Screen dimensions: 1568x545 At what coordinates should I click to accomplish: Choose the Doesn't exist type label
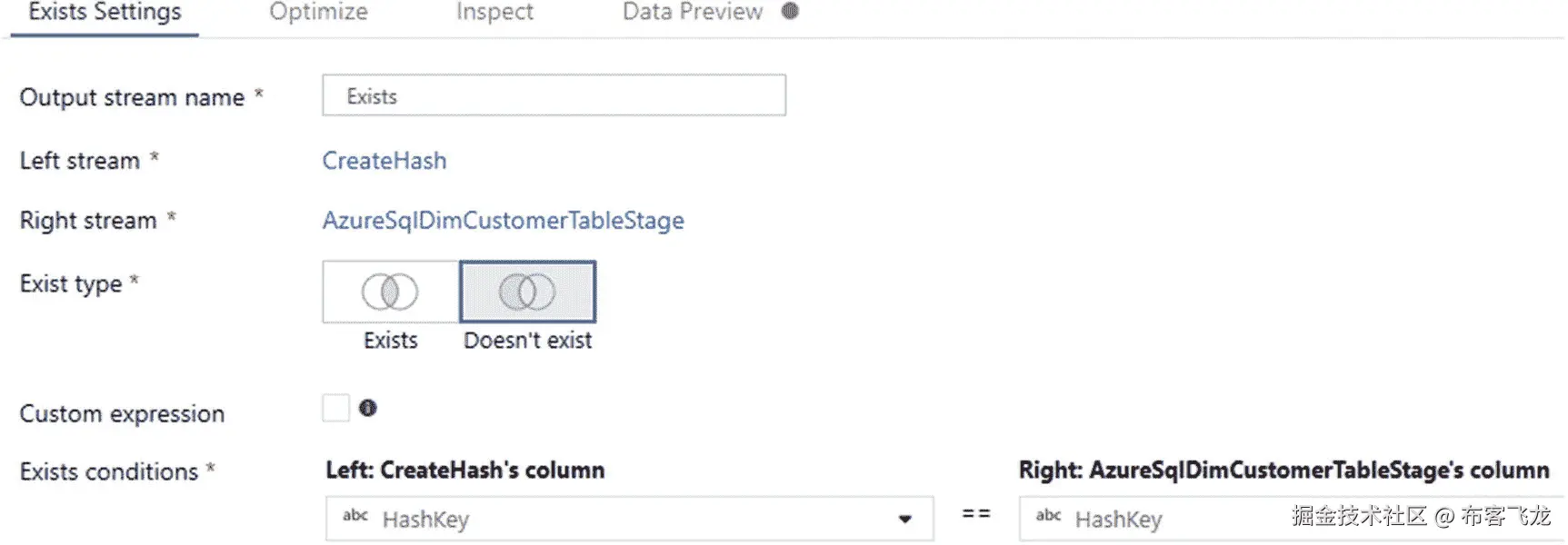coord(527,340)
